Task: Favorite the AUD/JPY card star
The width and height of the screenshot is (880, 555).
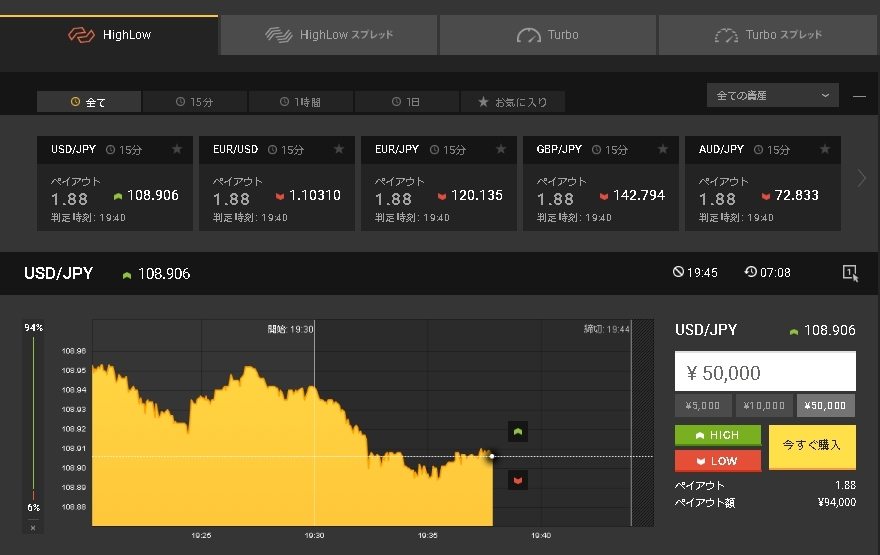Action: point(825,149)
